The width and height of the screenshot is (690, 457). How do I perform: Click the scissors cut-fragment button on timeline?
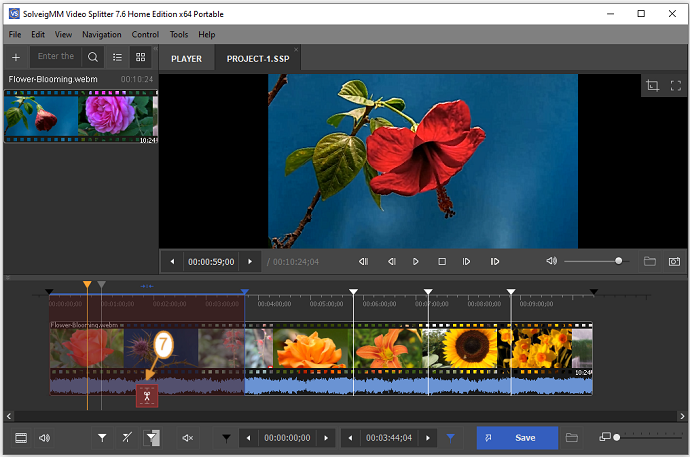pyautogui.click(x=147, y=396)
